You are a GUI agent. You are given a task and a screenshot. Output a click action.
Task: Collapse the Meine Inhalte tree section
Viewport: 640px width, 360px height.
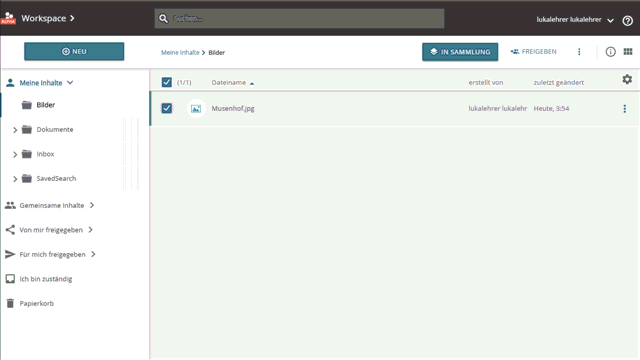pos(70,82)
